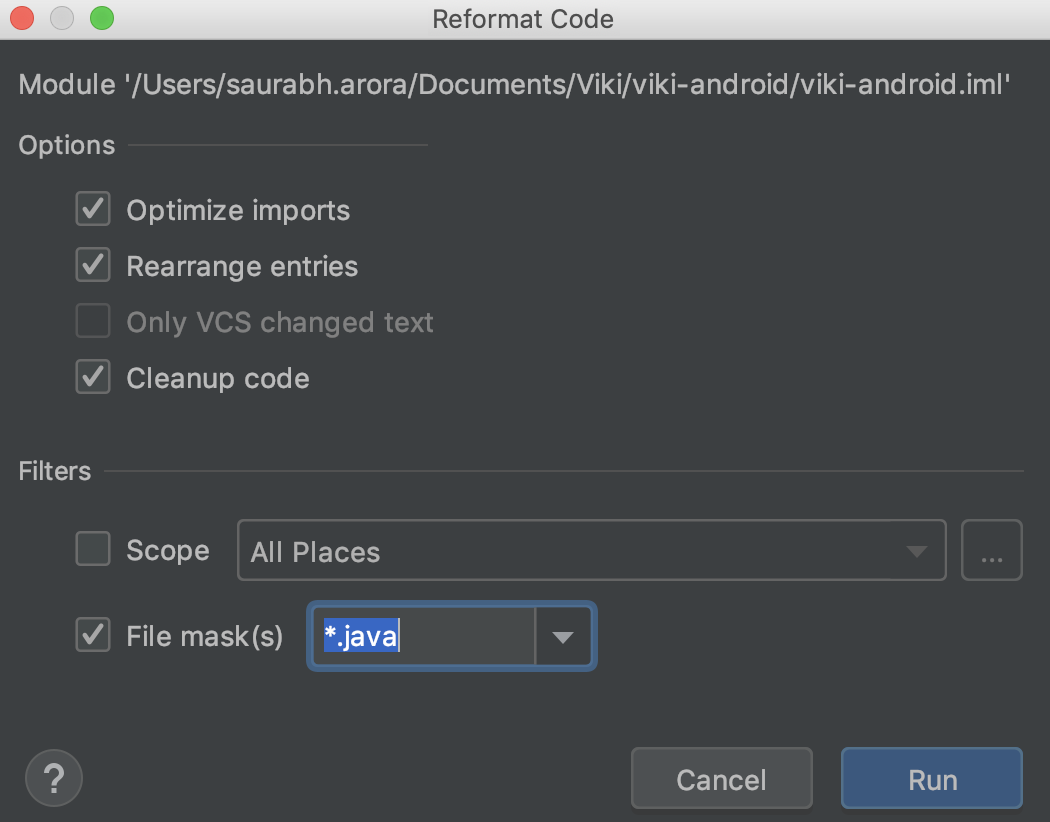Click into the *.java file mask field
Image resolution: width=1050 pixels, height=822 pixels.
[x=424, y=637]
